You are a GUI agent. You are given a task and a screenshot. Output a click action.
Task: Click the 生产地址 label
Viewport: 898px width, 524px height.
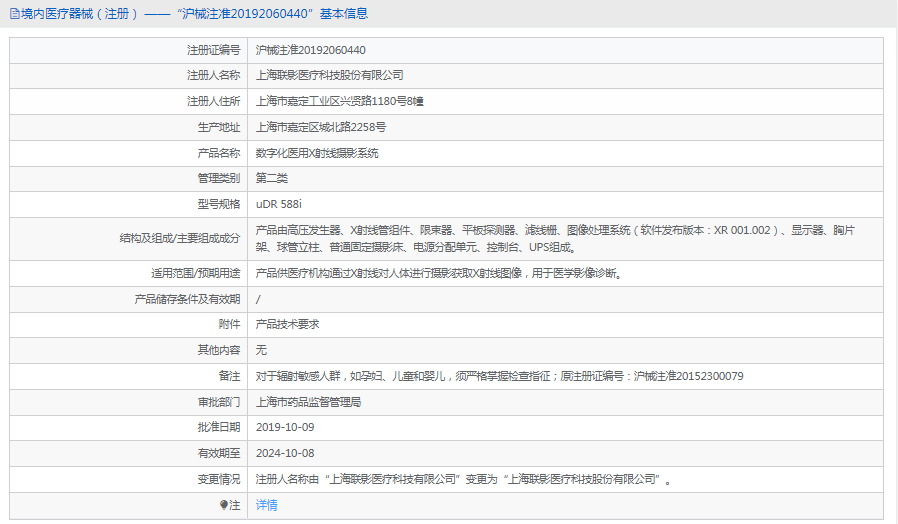pyautogui.click(x=219, y=127)
